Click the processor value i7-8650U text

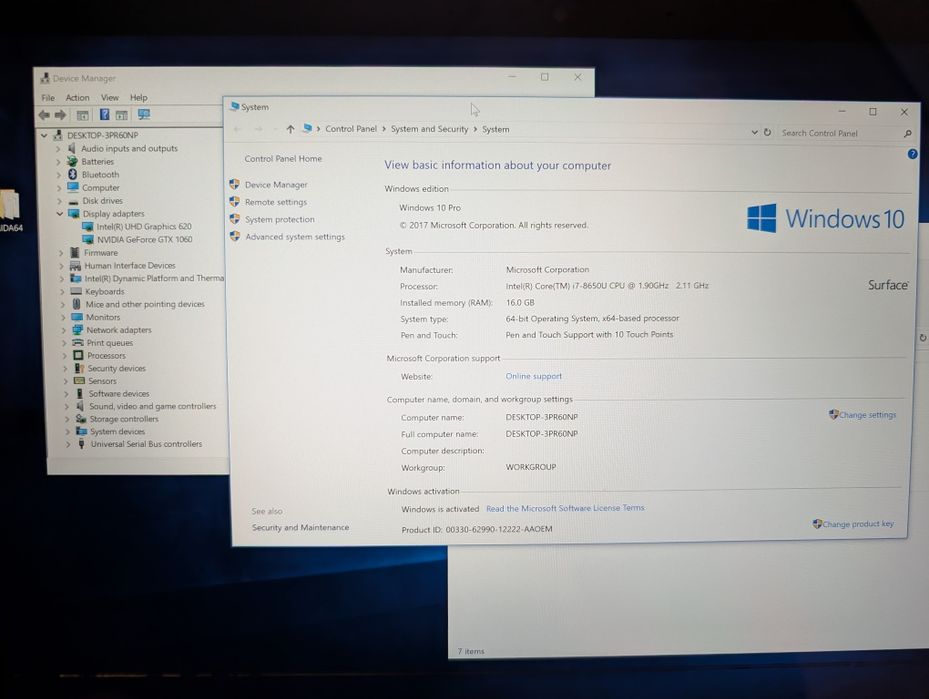click(x=607, y=286)
